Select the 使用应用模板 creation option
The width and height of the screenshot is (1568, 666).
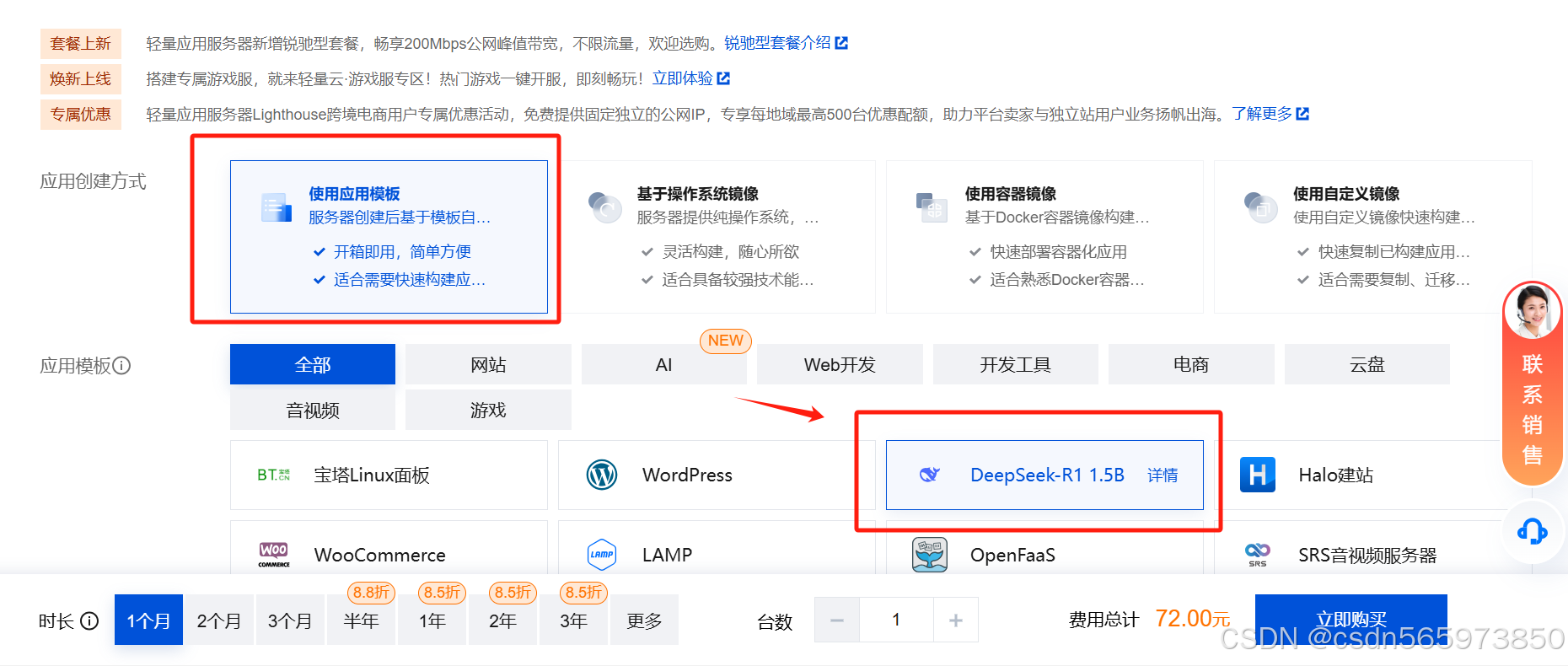(389, 237)
